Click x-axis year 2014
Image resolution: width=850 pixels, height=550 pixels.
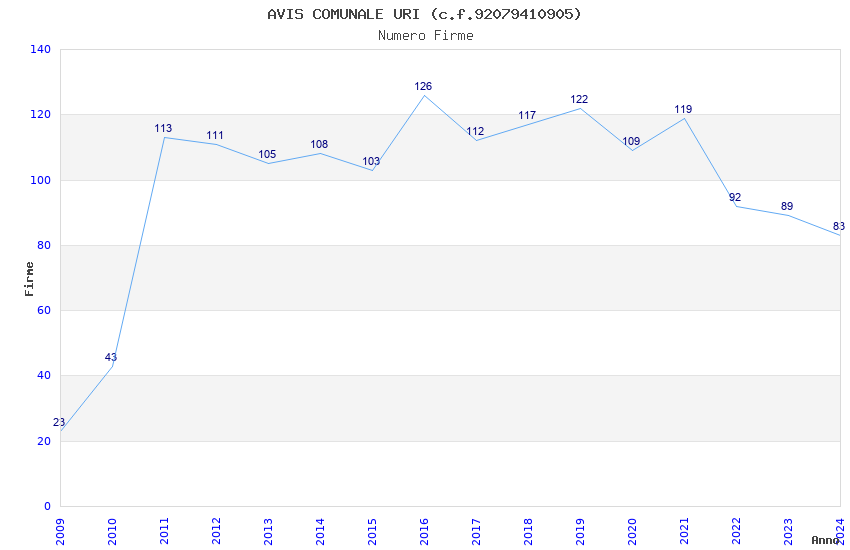pyautogui.click(x=320, y=531)
